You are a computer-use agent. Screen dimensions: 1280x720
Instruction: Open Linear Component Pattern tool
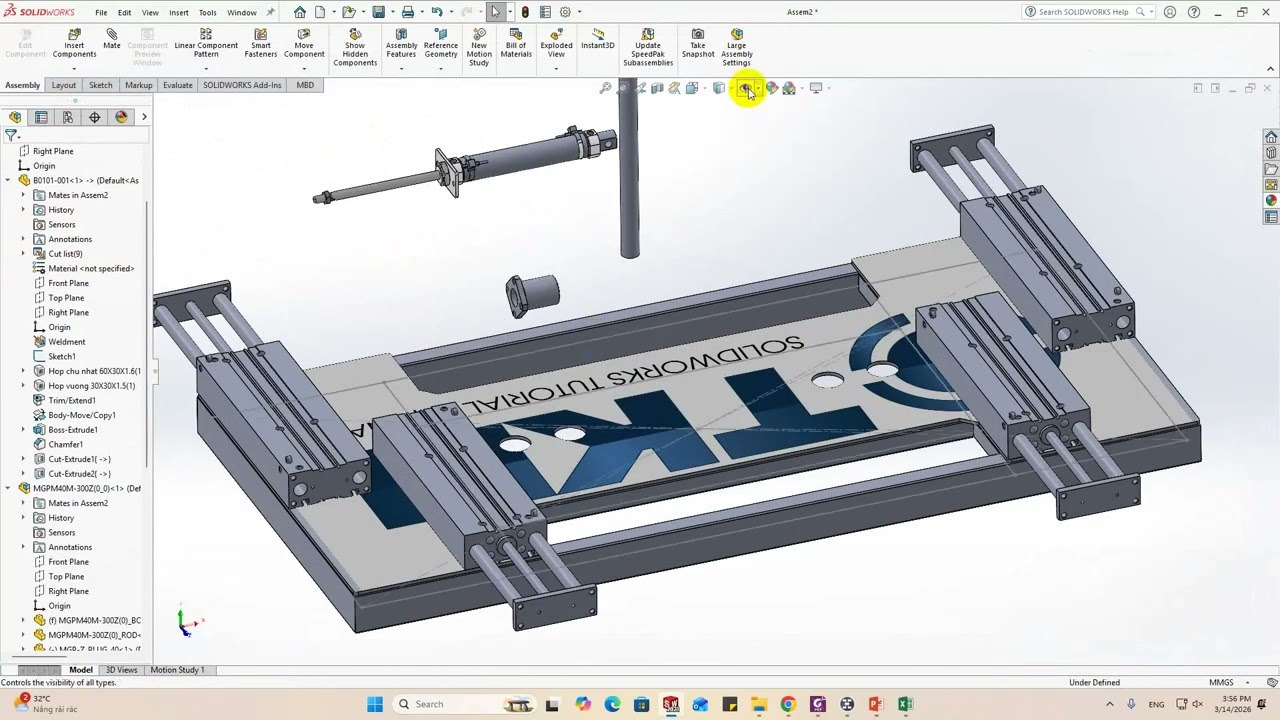[206, 43]
